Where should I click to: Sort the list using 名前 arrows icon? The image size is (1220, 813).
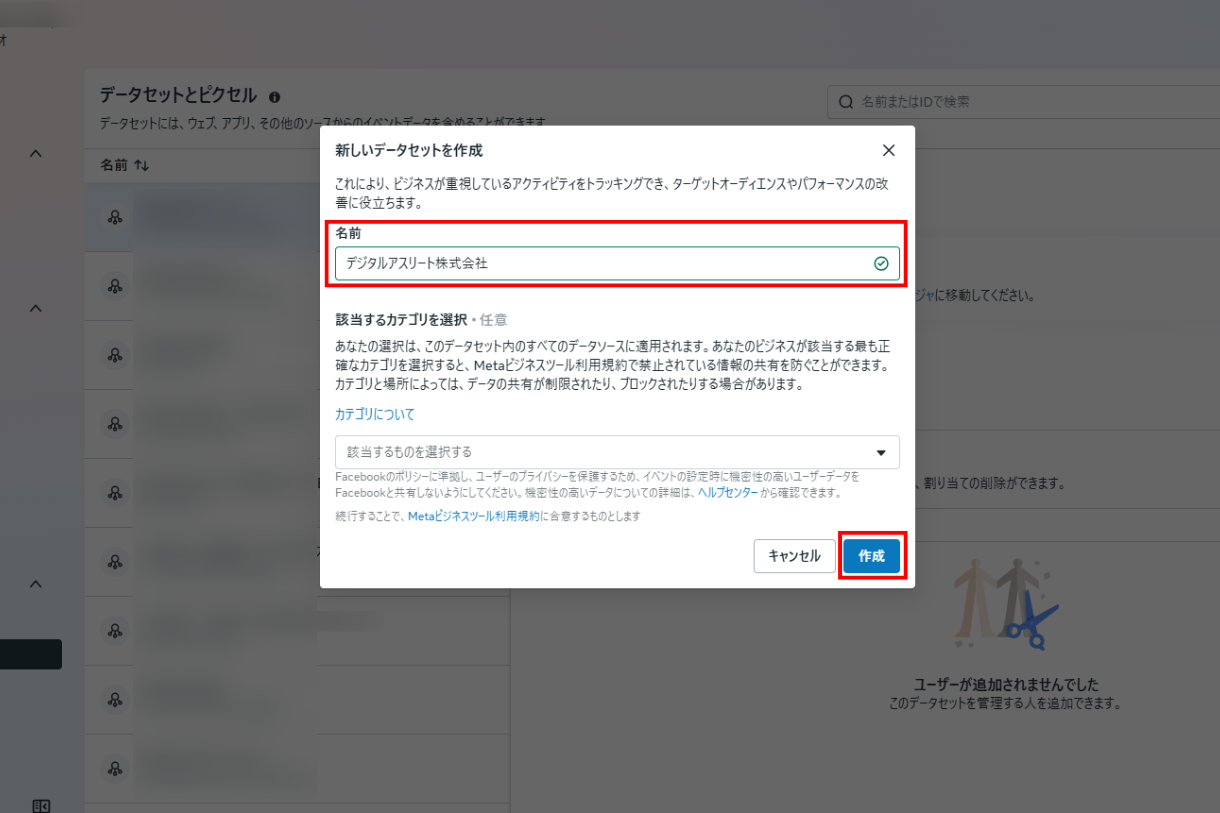click(141, 165)
